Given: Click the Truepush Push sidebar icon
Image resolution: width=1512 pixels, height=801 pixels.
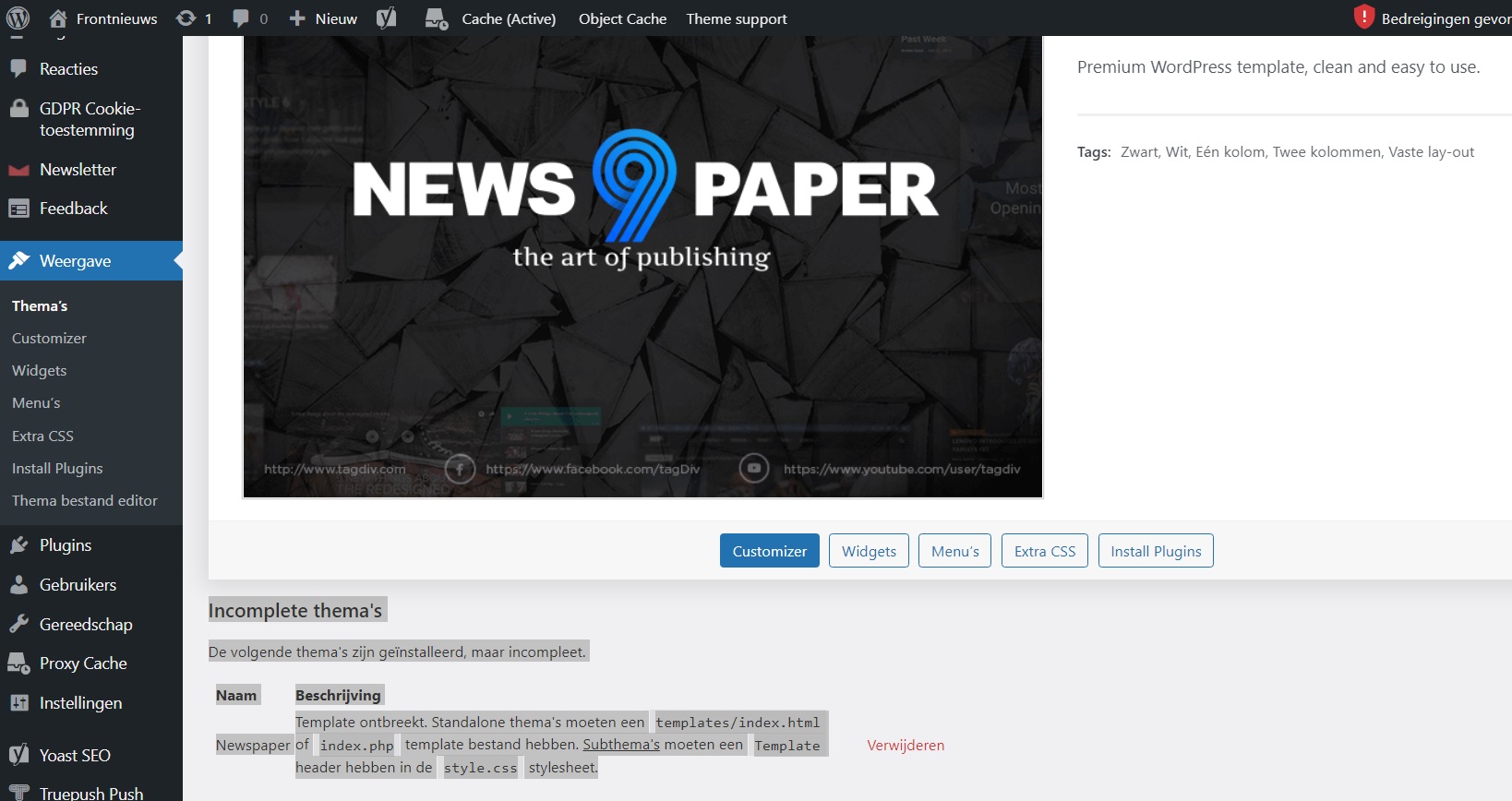Looking at the screenshot, I should pos(18,794).
